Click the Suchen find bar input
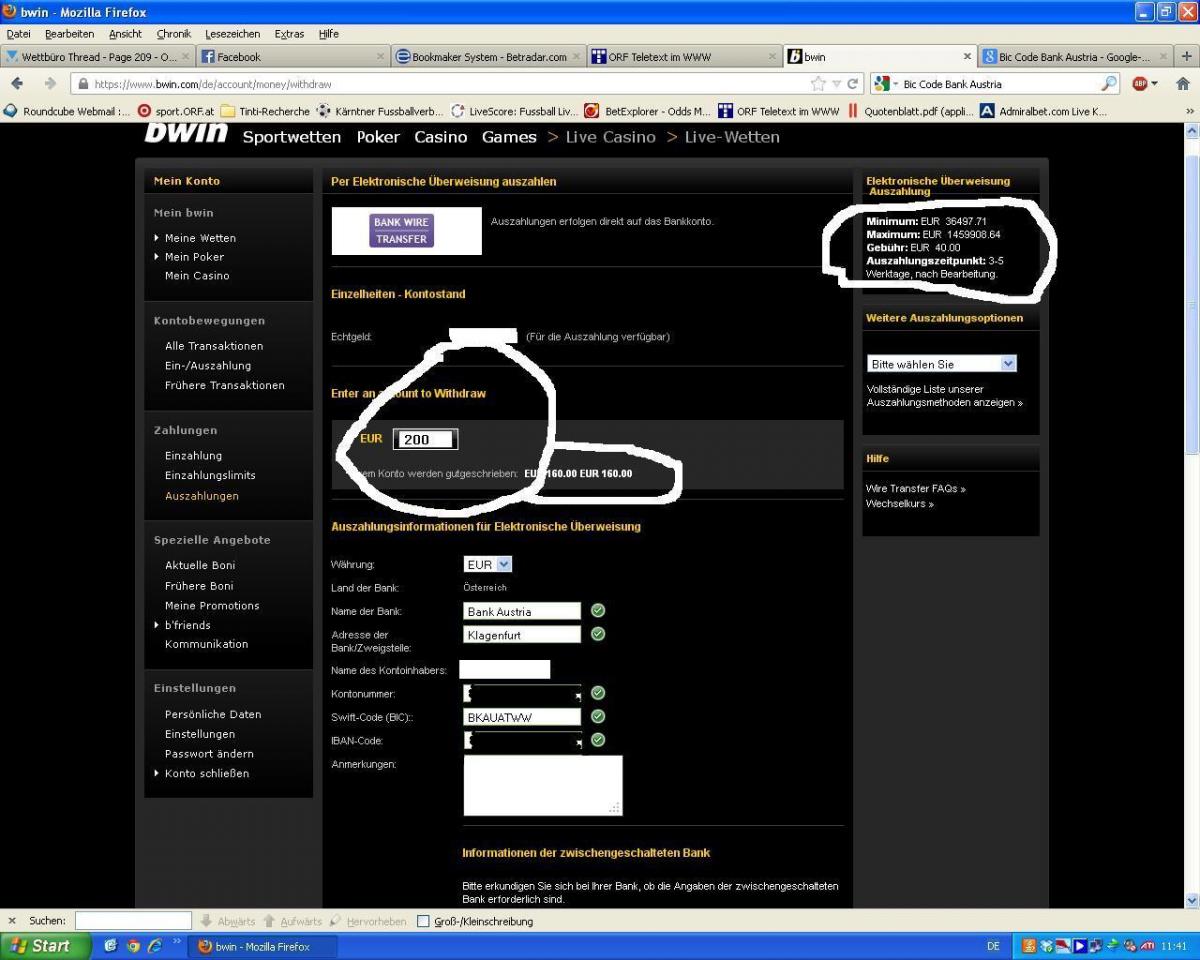The image size is (1200, 960). (133, 921)
